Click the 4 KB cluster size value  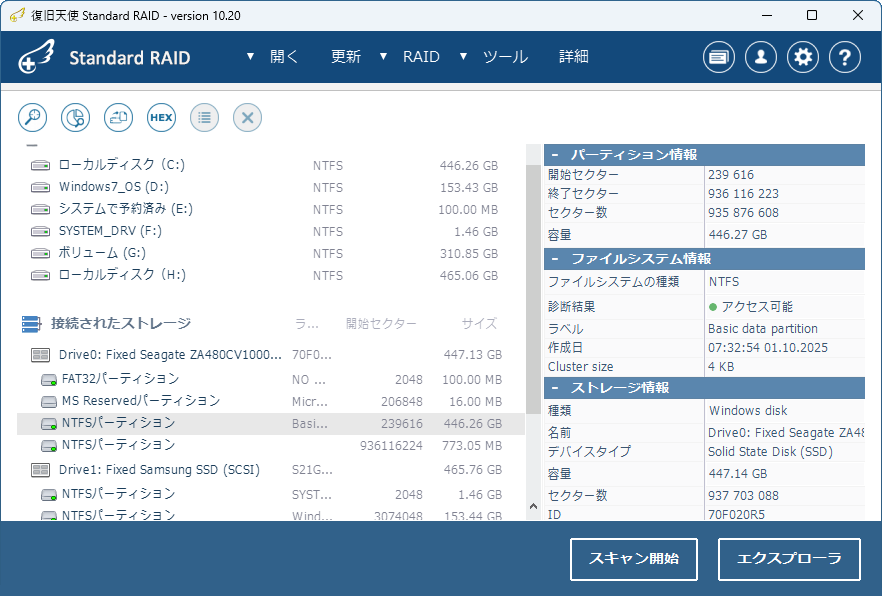tap(721, 367)
